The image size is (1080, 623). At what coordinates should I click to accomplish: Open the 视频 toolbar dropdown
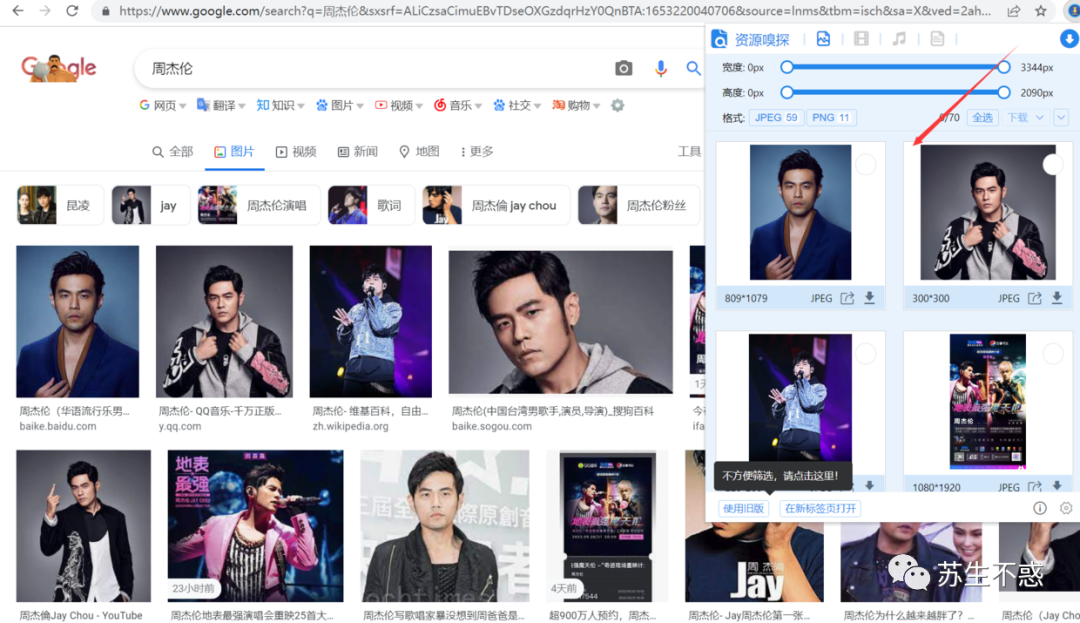[399, 105]
